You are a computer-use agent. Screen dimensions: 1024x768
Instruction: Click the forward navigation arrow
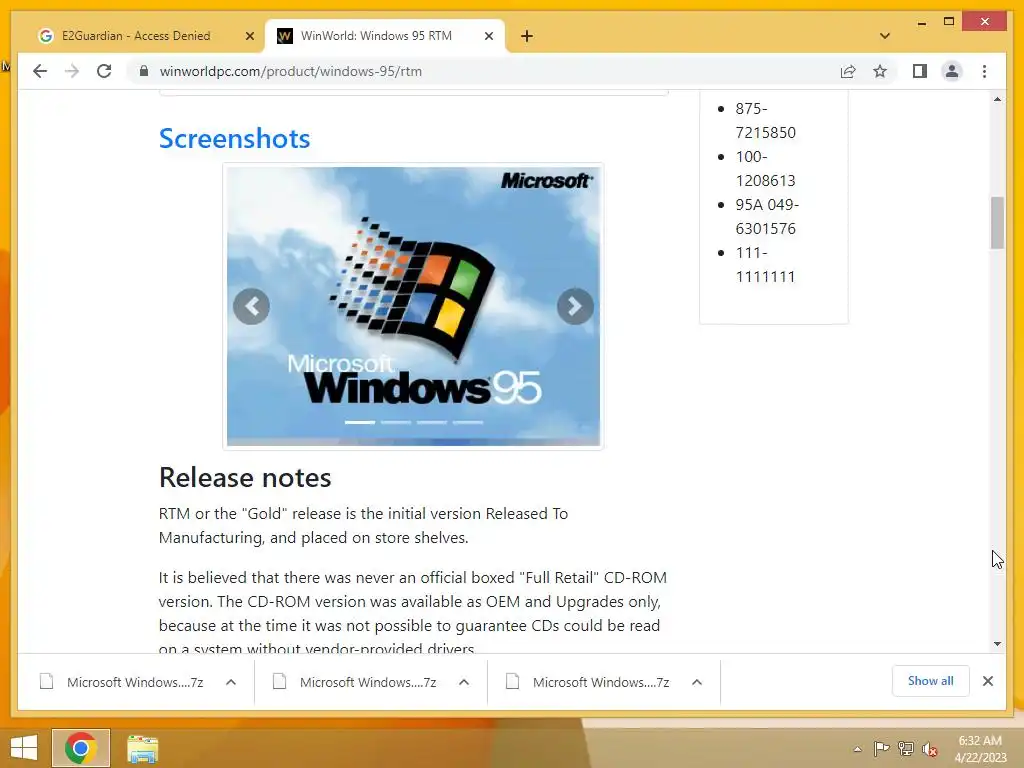72,71
